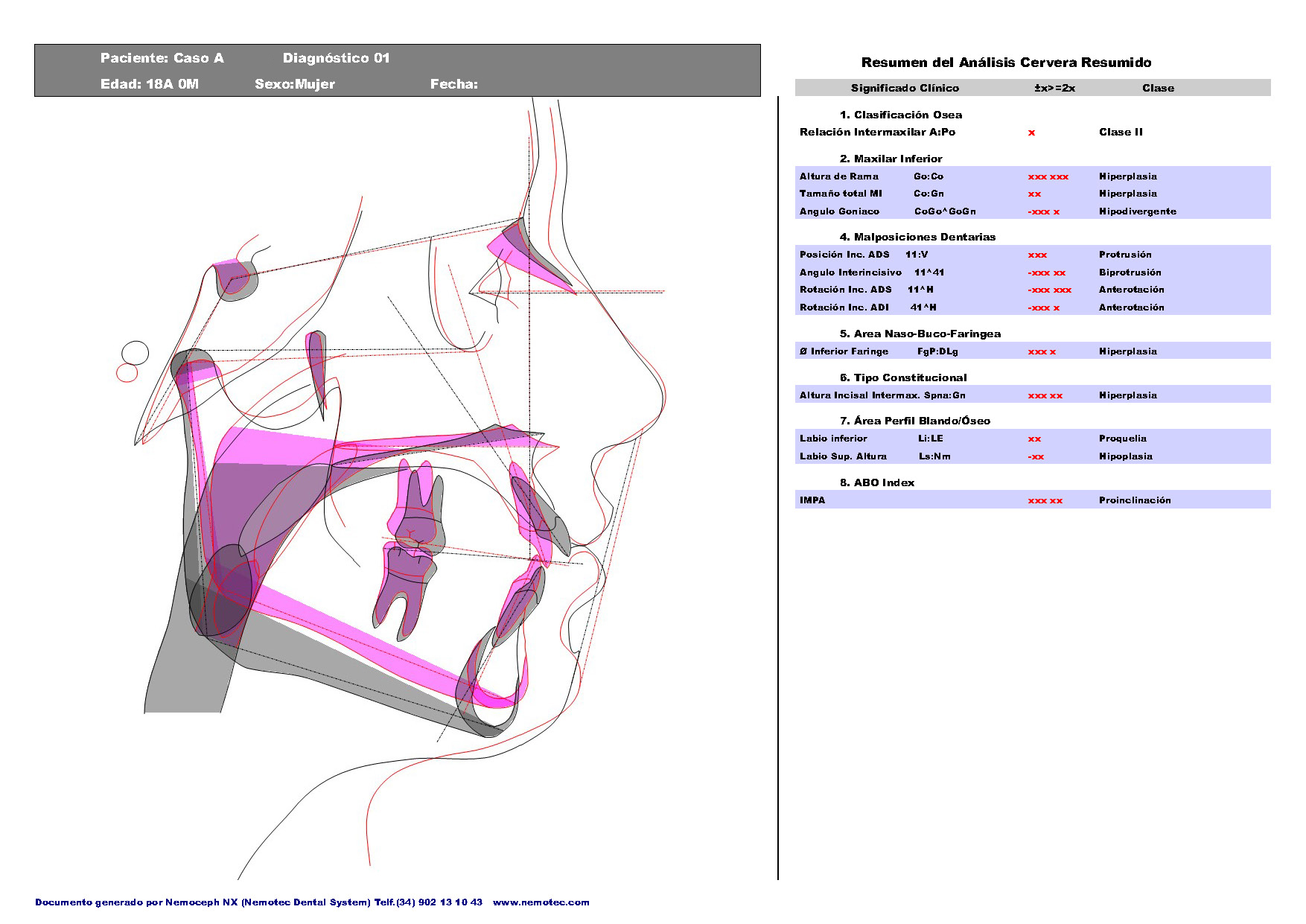Select the Sexo:Mujer label
The height and width of the screenshot is (924, 1306).
coord(295,84)
